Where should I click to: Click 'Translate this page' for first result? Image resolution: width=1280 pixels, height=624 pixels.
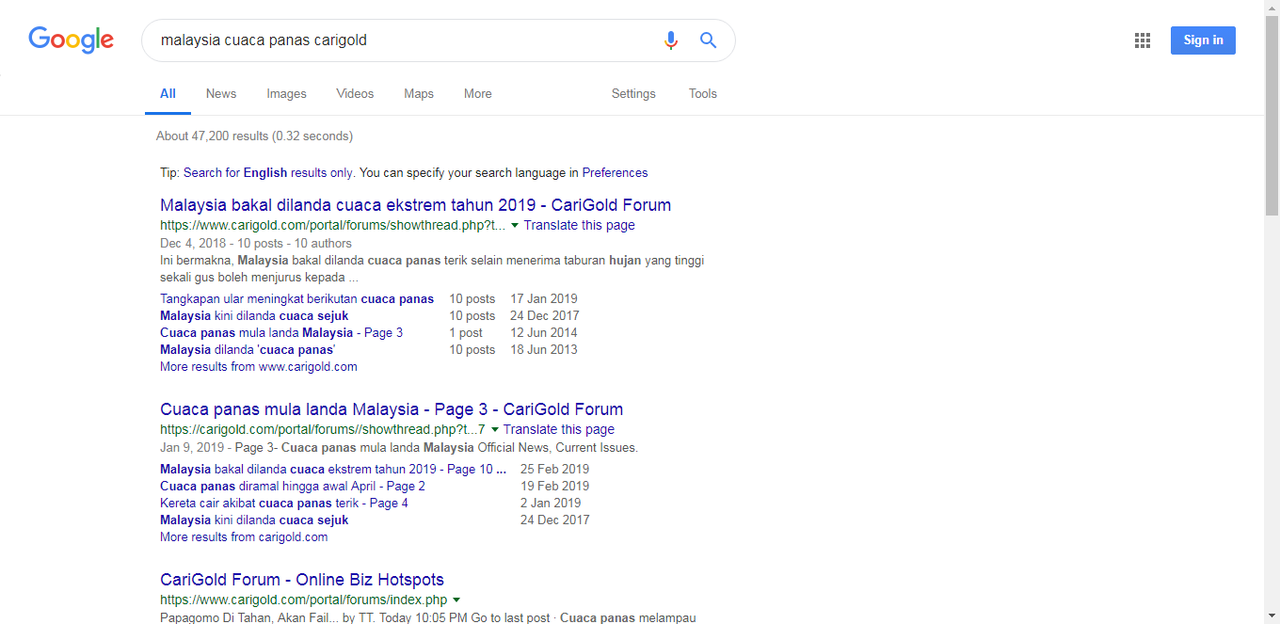pyautogui.click(x=579, y=225)
